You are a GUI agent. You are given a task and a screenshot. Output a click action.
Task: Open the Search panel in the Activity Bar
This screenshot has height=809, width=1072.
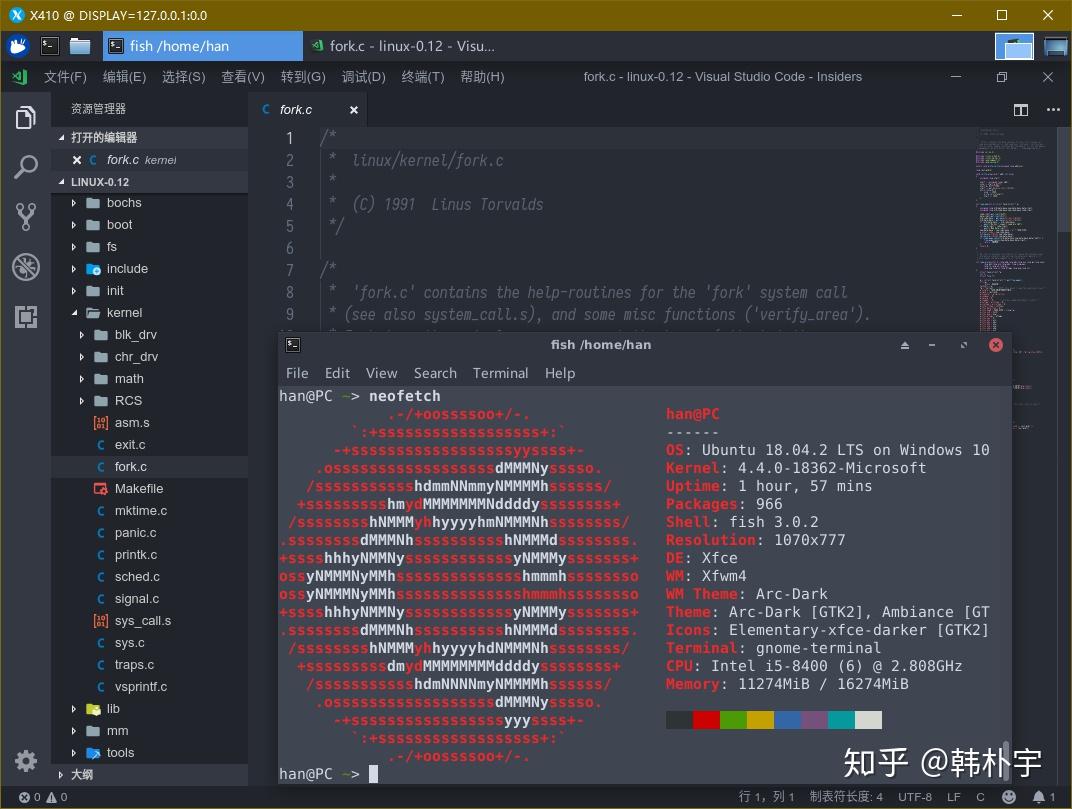pos(25,167)
